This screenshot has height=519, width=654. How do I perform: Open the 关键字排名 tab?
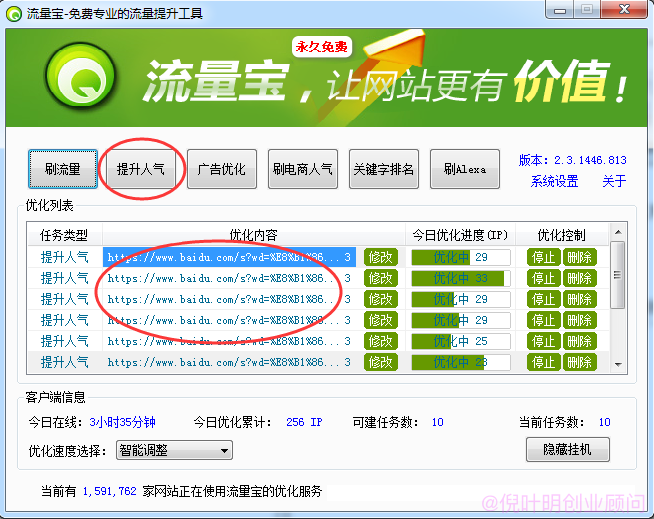click(x=384, y=169)
